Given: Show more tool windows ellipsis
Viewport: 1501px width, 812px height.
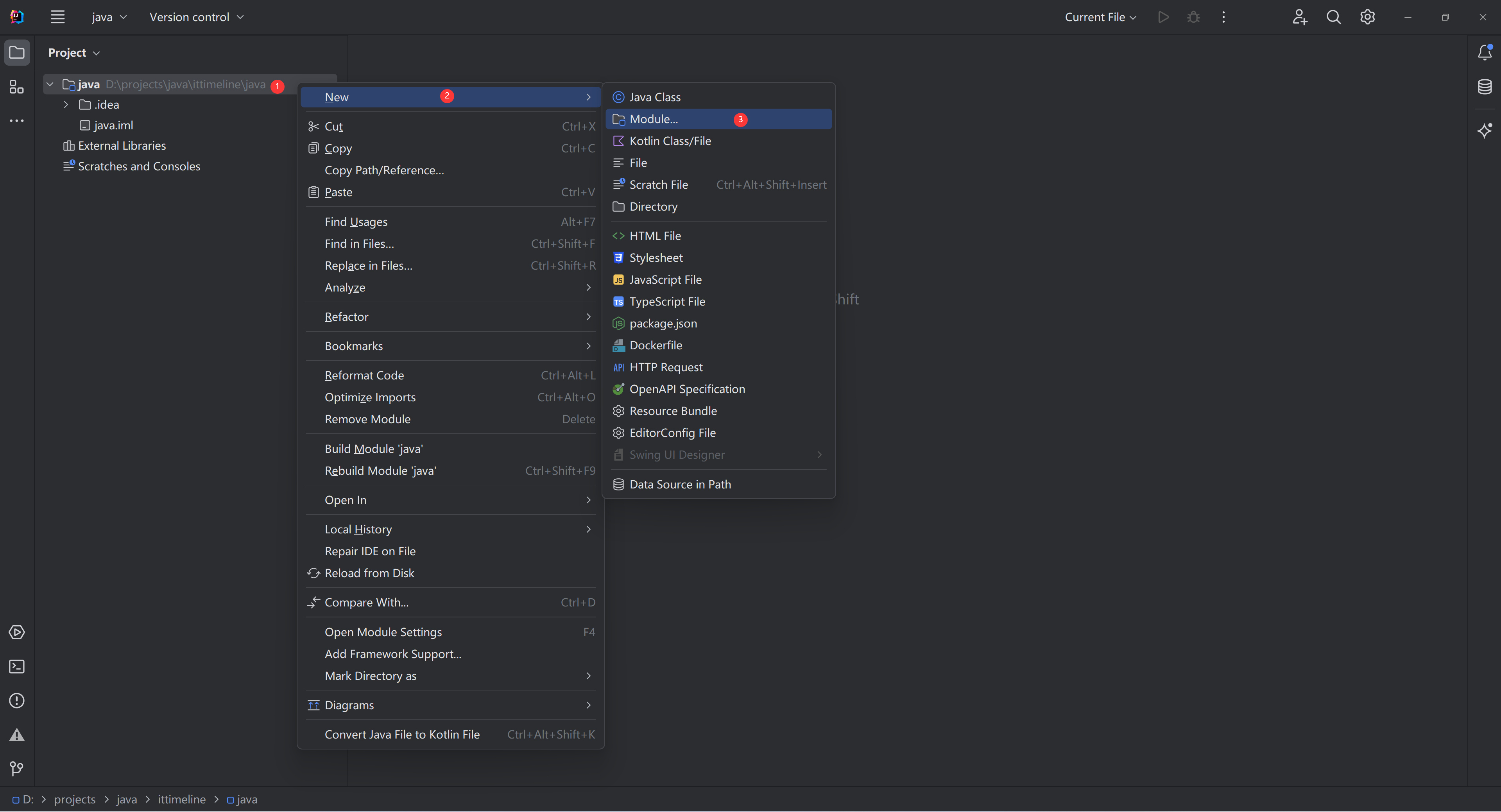Looking at the screenshot, I should click(x=17, y=121).
